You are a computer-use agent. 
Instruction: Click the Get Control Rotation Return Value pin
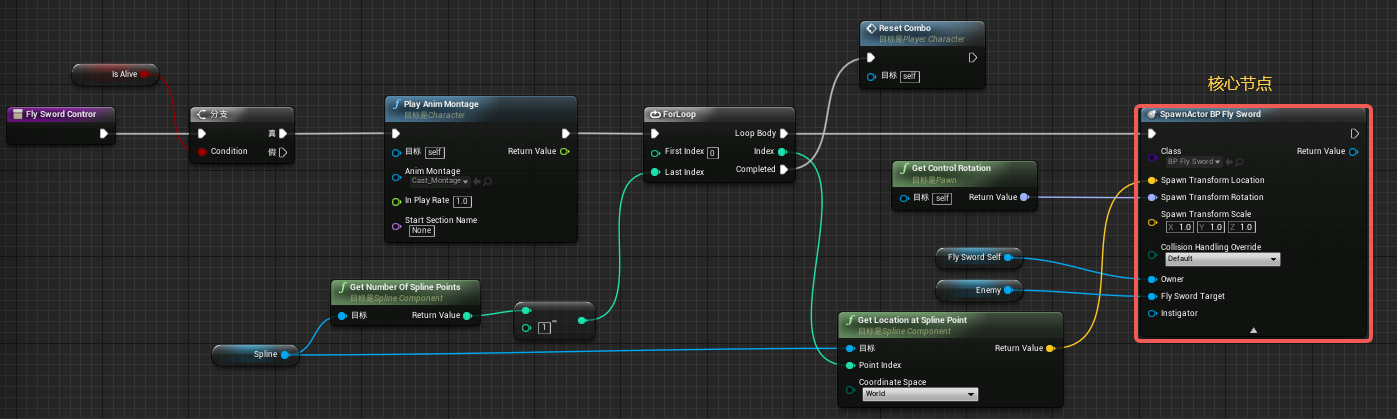(1024, 197)
